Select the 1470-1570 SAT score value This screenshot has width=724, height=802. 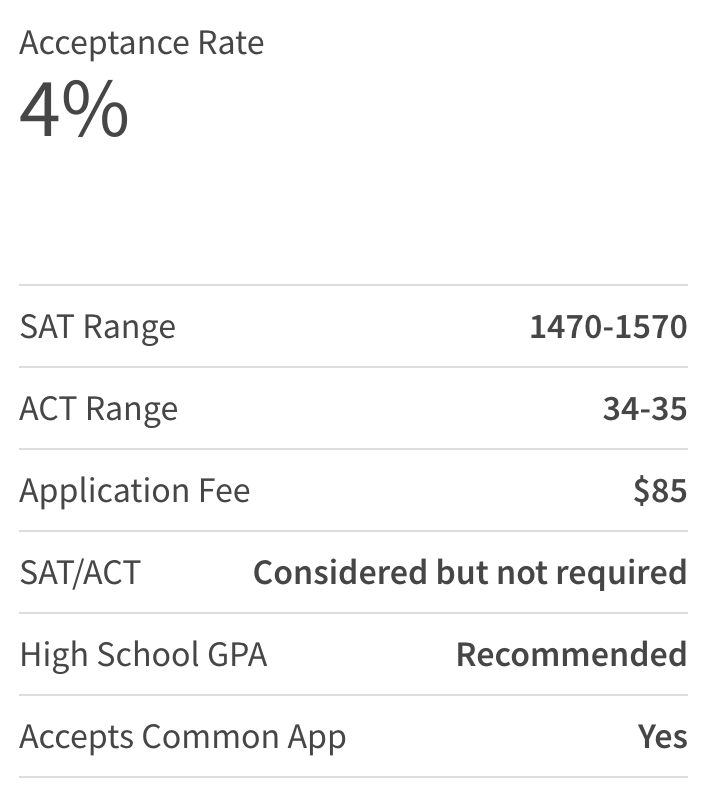[x=608, y=327]
